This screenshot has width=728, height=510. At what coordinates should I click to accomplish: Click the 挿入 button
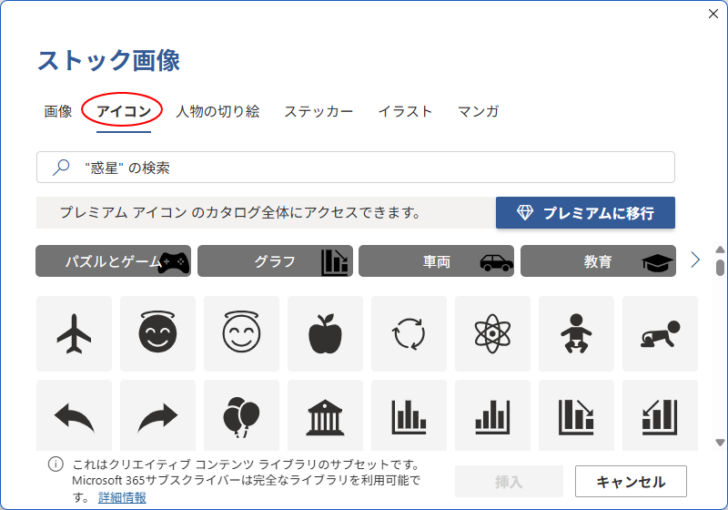pos(509,482)
